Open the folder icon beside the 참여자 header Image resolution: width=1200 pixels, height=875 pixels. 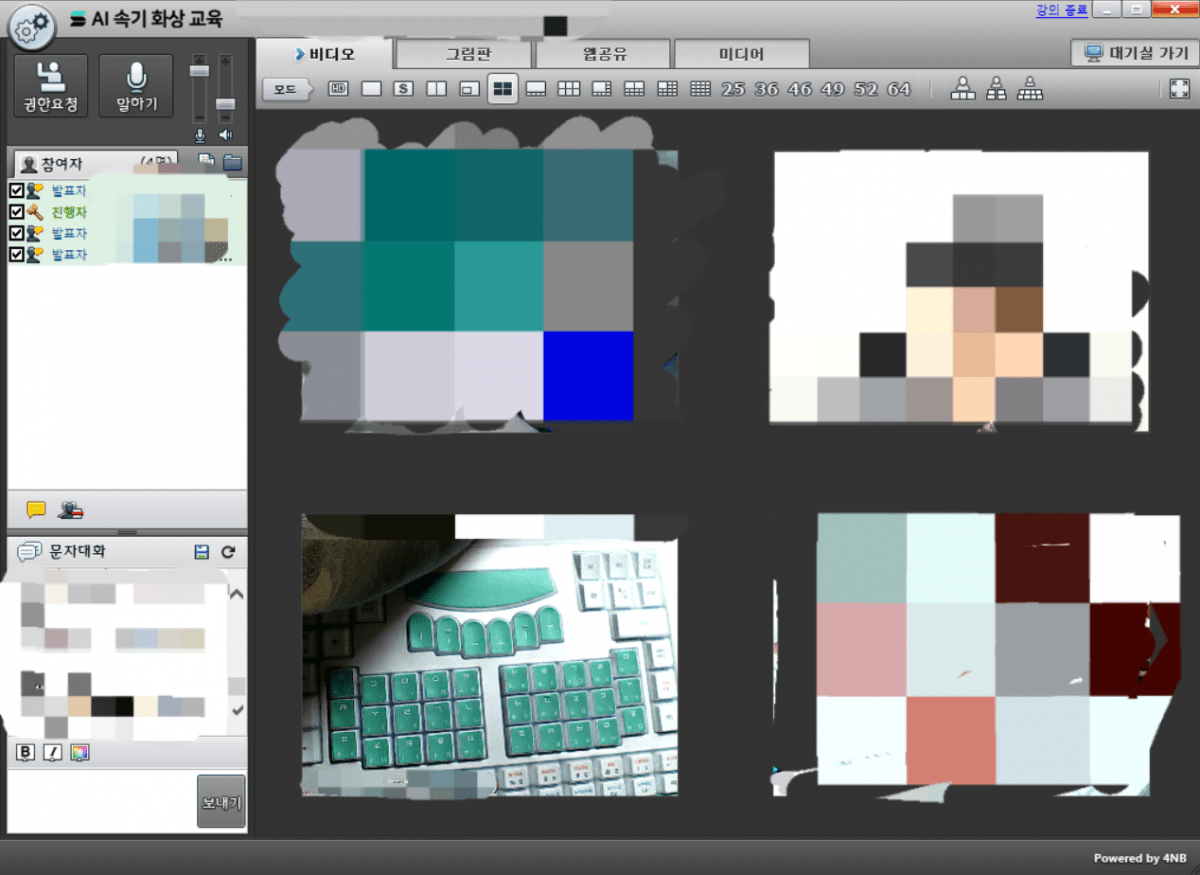pos(232,162)
